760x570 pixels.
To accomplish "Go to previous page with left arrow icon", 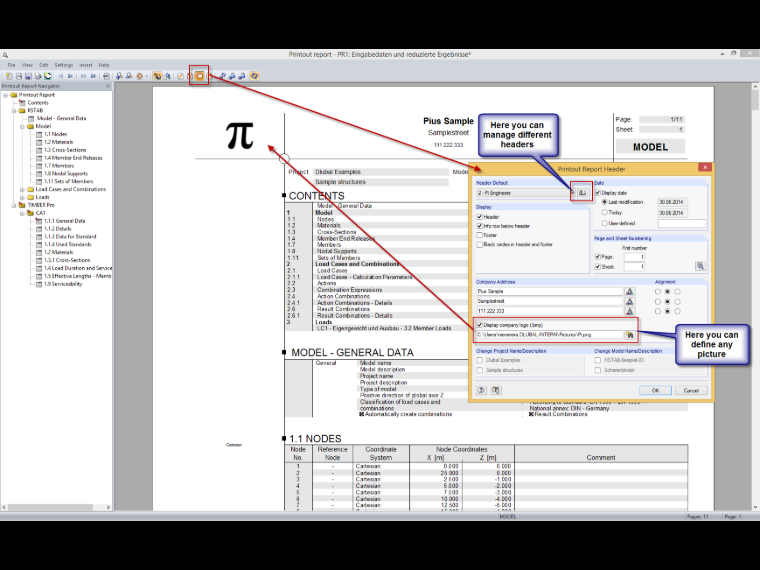I will coord(61,76).
